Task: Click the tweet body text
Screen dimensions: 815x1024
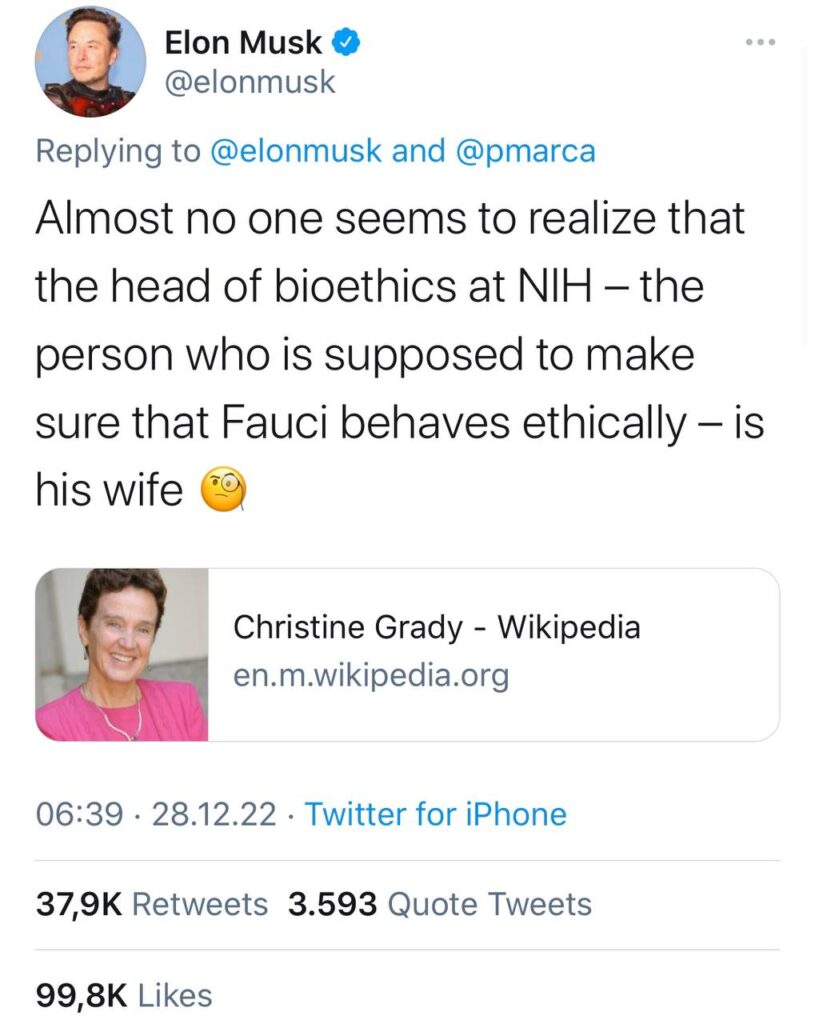Action: (399, 355)
